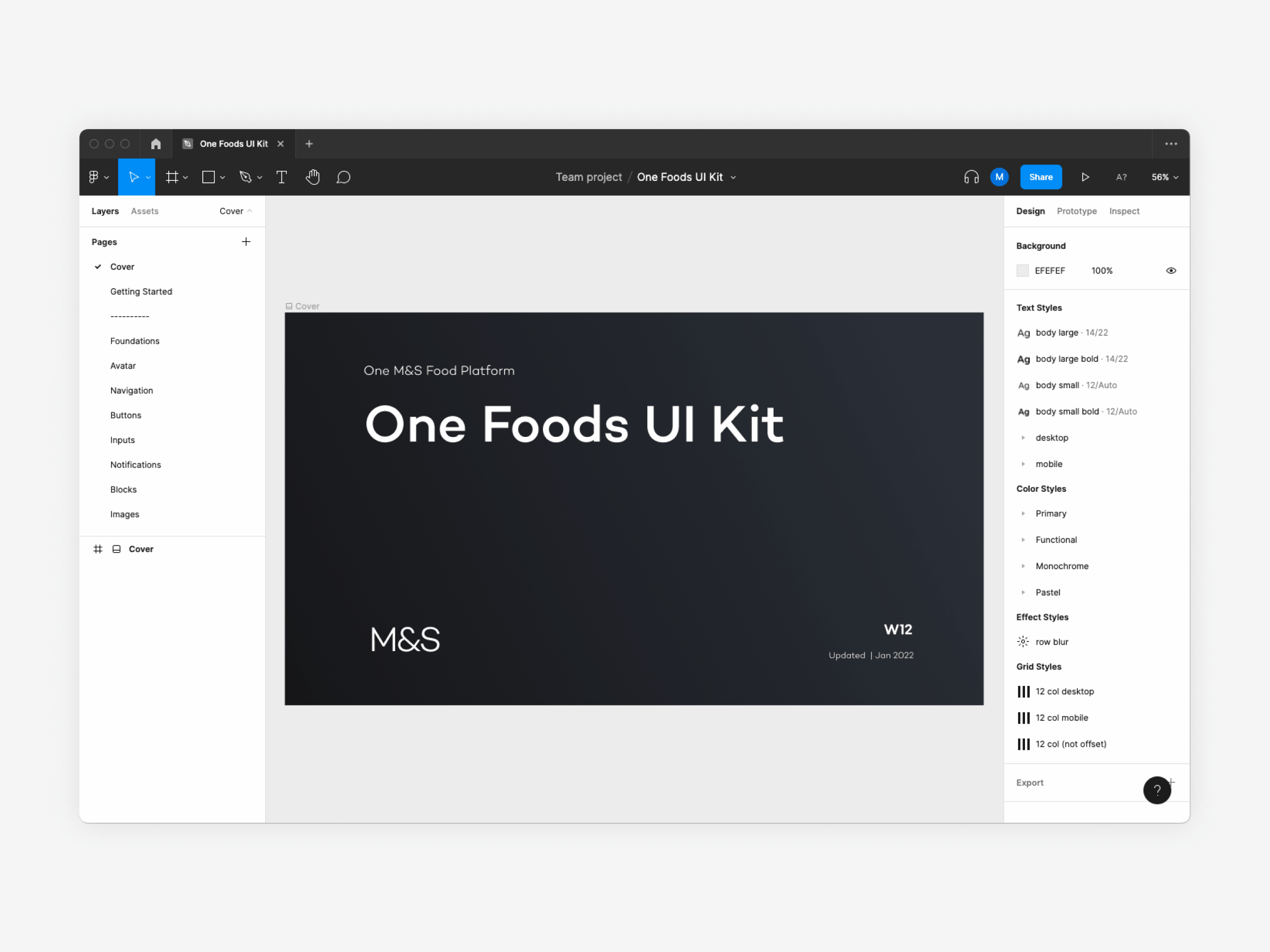
Task: Expand the Functional color styles group
Action: (1022, 539)
